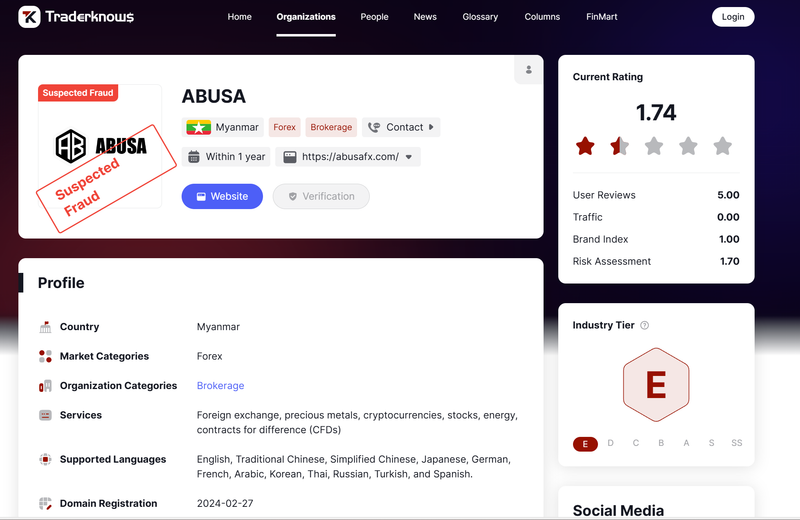Select the Brokerage tag
Image resolution: width=800 pixels, height=520 pixels.
pos(331,127)
